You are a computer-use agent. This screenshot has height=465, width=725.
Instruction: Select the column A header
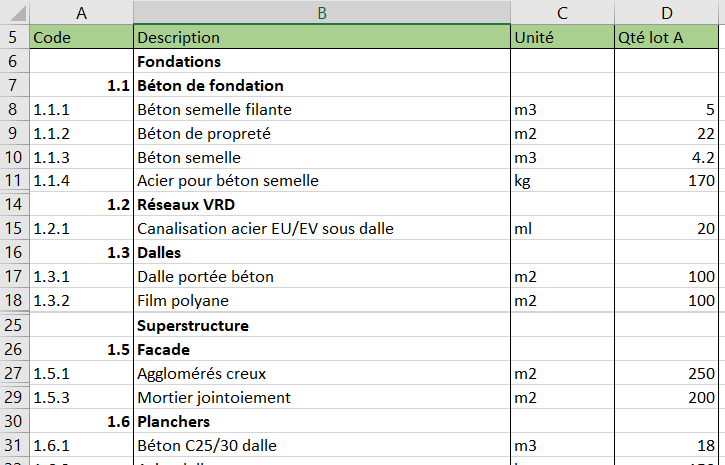coord(81,13)
